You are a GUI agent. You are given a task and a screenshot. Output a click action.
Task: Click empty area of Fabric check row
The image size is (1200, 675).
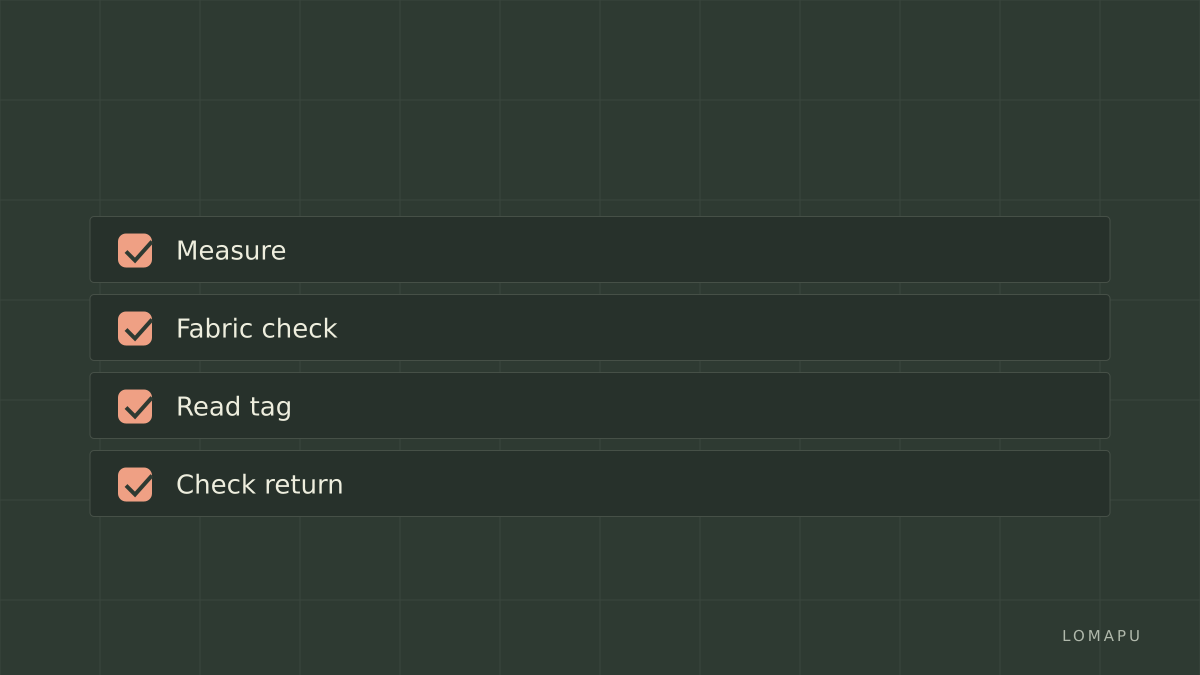[720, 328]
